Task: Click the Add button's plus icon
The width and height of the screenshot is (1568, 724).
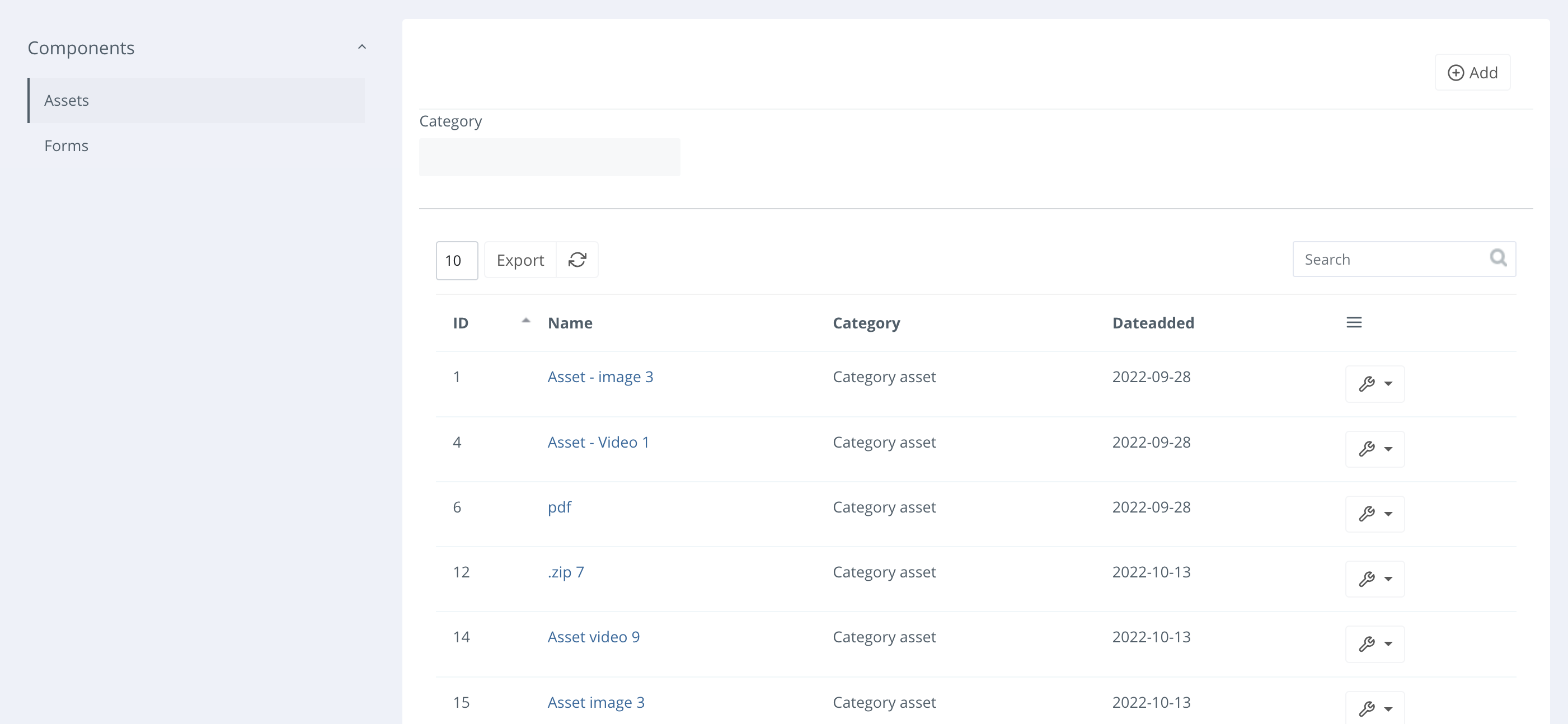Action: pos(1456,72)
